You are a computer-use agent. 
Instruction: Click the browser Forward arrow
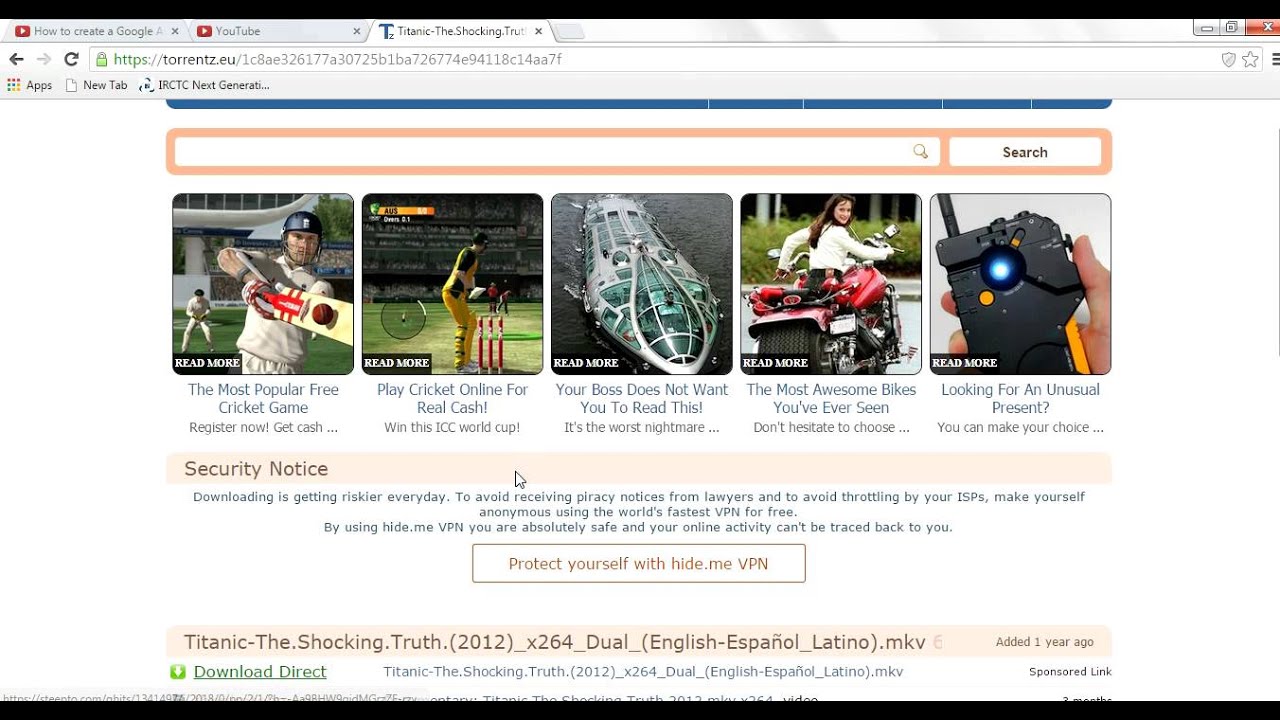43,59
